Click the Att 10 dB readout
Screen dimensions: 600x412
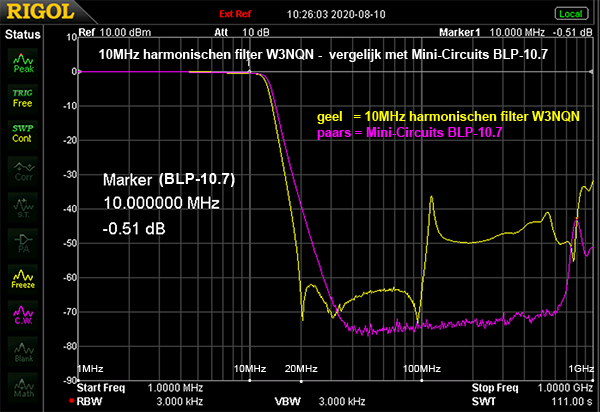click(241, 33)
